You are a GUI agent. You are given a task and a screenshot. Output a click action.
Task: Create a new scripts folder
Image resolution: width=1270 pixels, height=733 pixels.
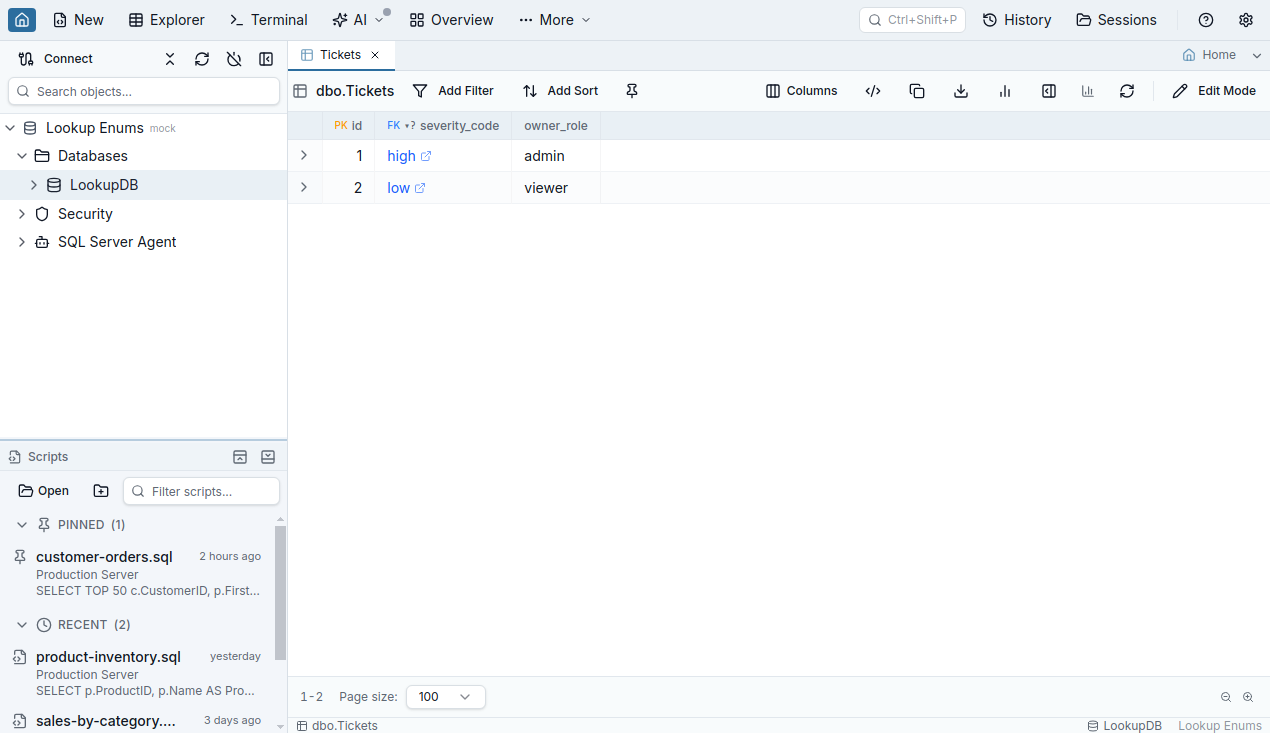101,491
